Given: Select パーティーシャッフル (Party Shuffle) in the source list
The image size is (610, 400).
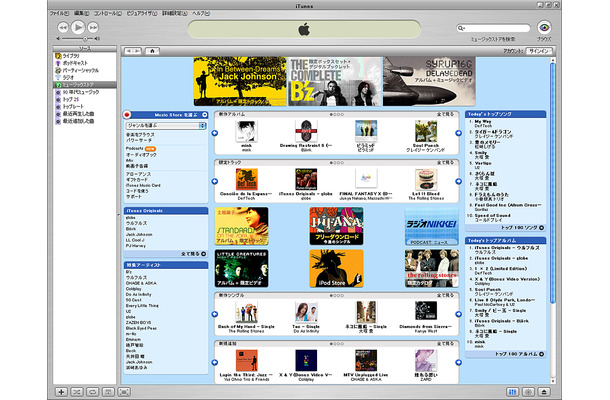Looking at the screenshot, I should (x=85, y=70).
